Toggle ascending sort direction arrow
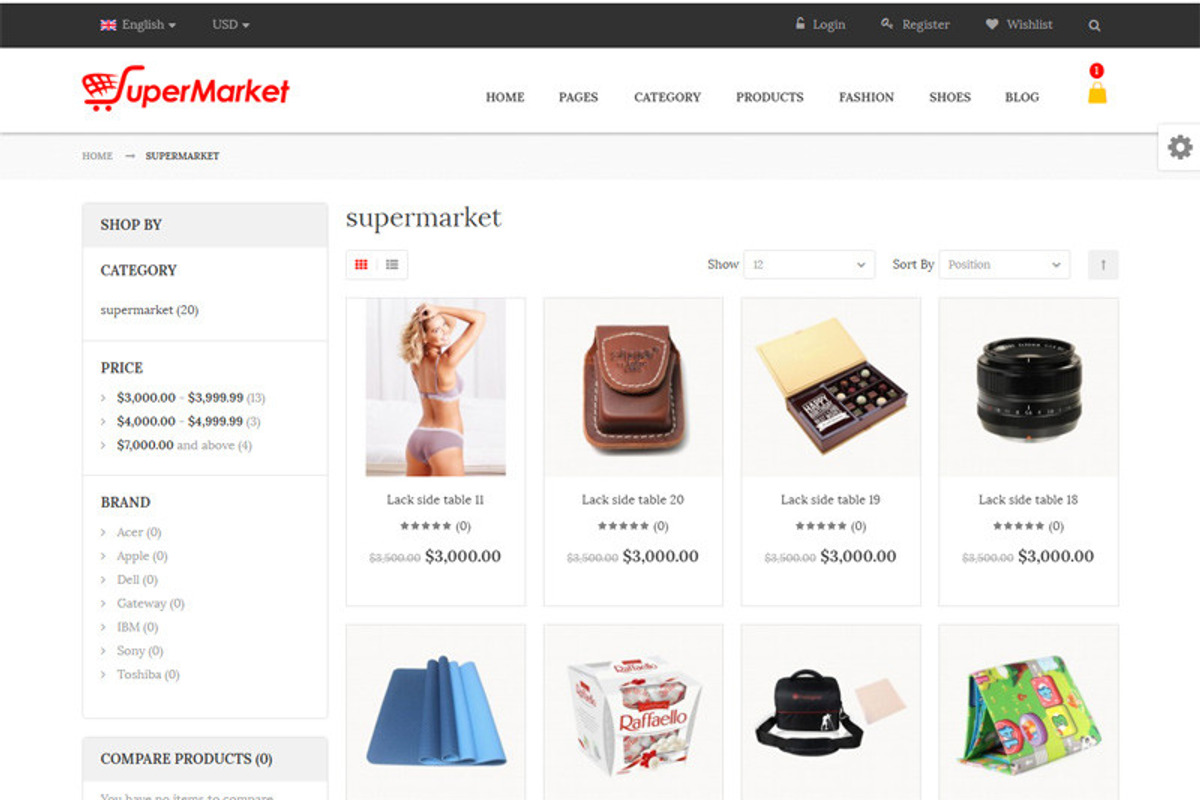 tap(1103, 265)
